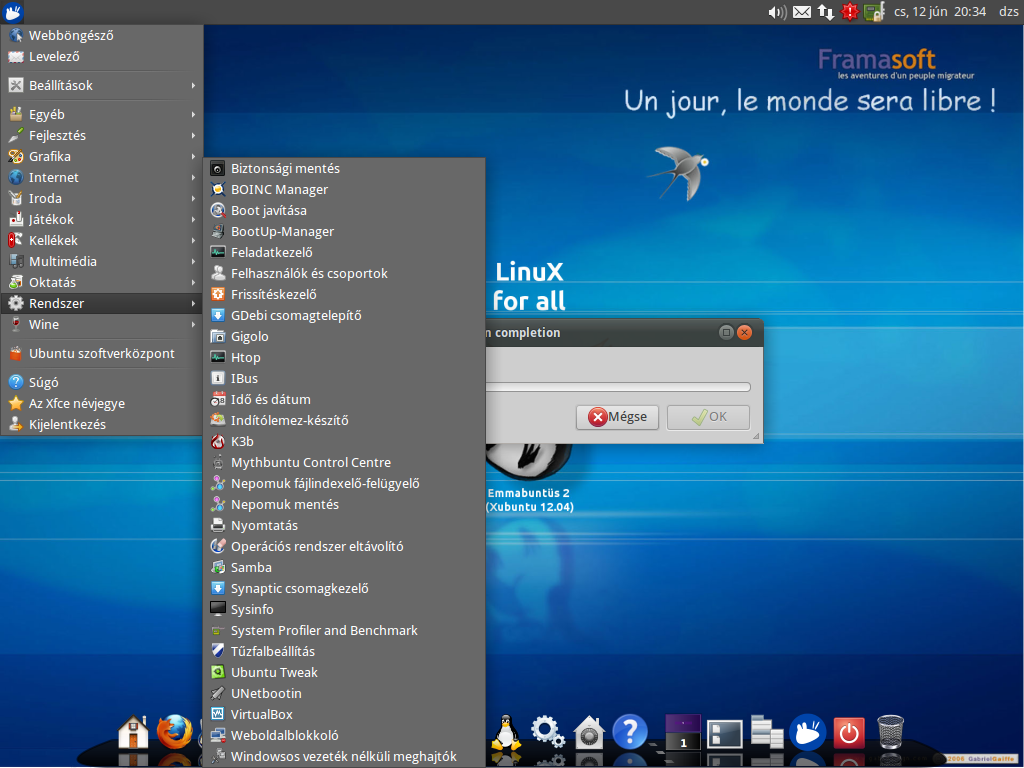Launch Synaptic csomagkezelő
The image size is (1024, 768).
[x=344, y=588]
